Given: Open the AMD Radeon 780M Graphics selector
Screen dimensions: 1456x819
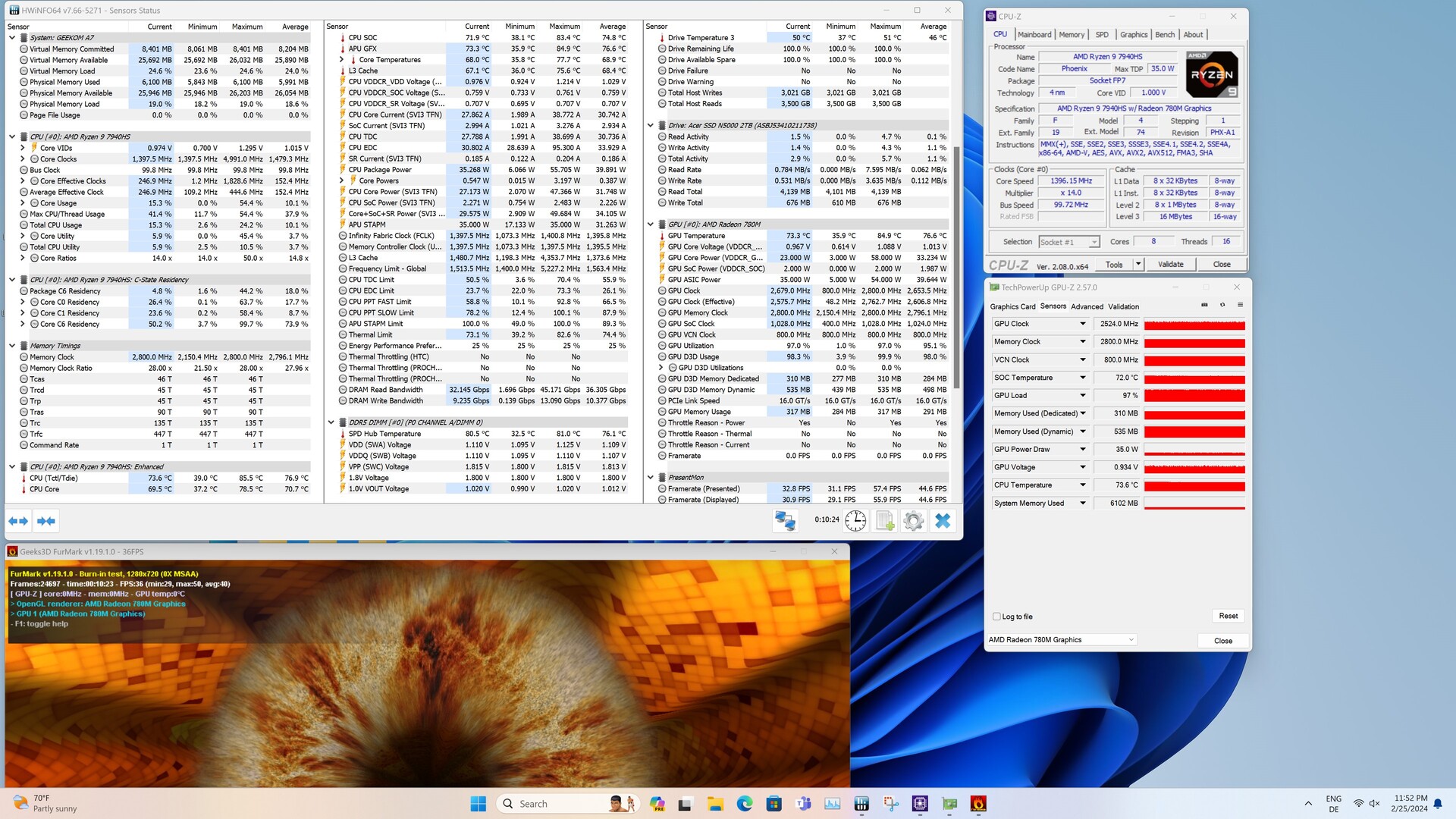Looking at the screenshot, I should [x=1062, y=640].
